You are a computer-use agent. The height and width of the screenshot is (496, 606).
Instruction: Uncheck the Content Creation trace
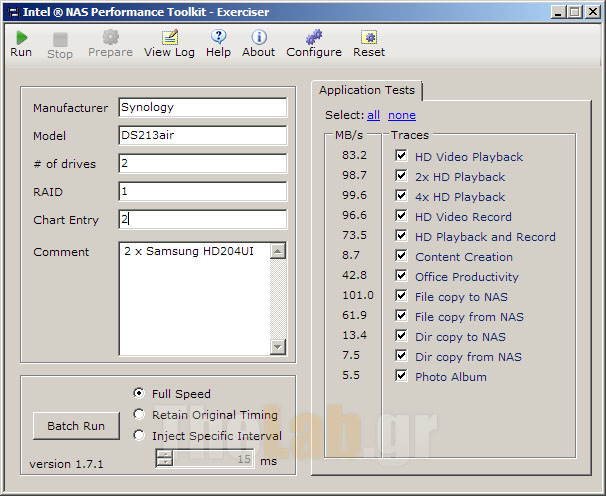[x=401, y=256]
